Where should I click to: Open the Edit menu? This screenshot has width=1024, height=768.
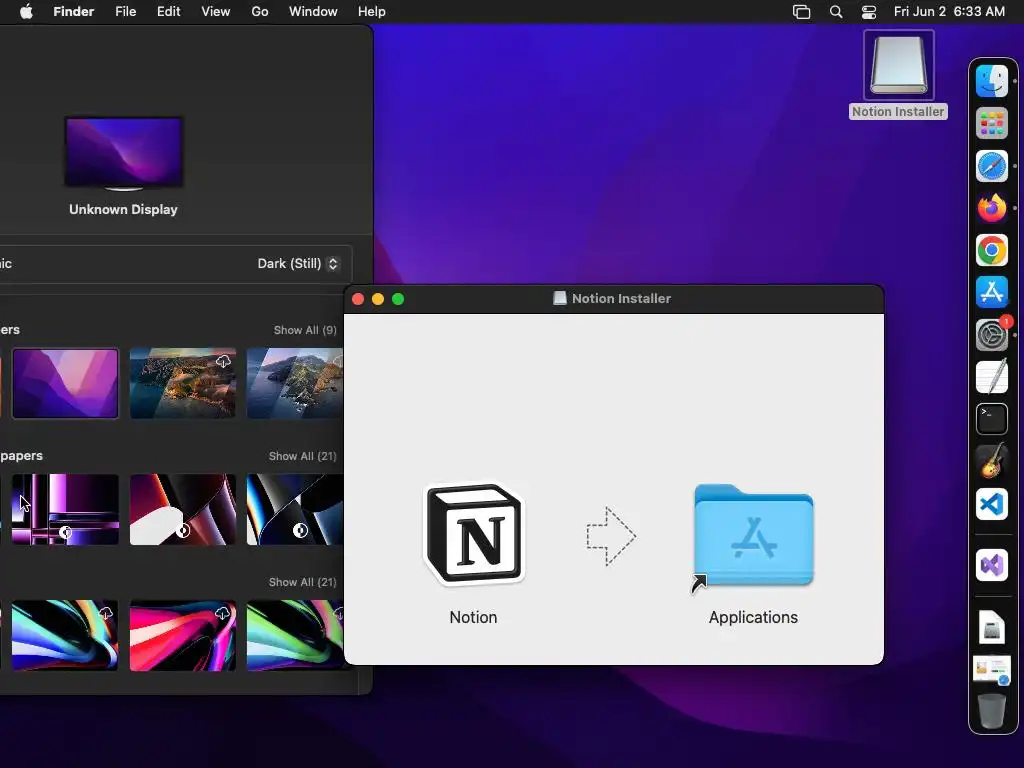coord(168,11)
